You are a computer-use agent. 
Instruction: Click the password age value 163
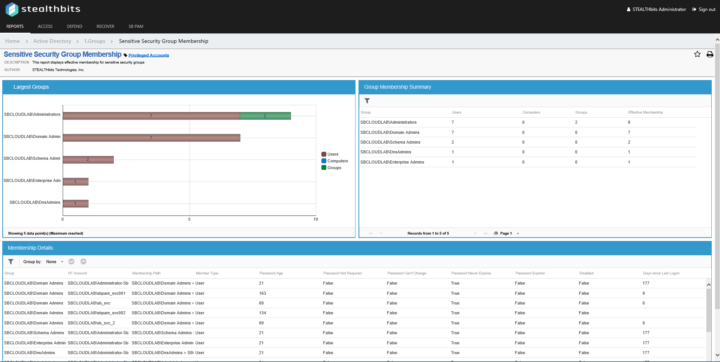point(263,293)
